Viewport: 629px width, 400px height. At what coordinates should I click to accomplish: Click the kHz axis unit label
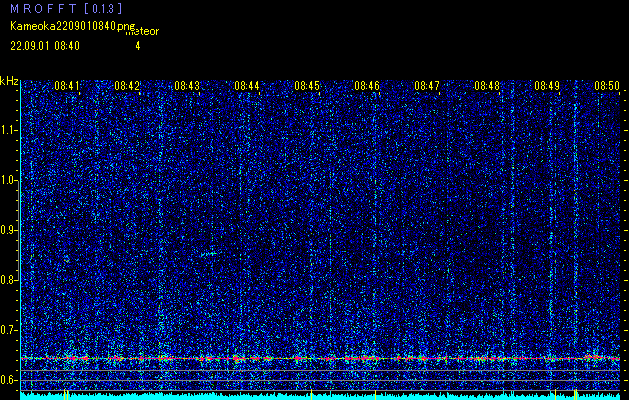coord(9,81)
